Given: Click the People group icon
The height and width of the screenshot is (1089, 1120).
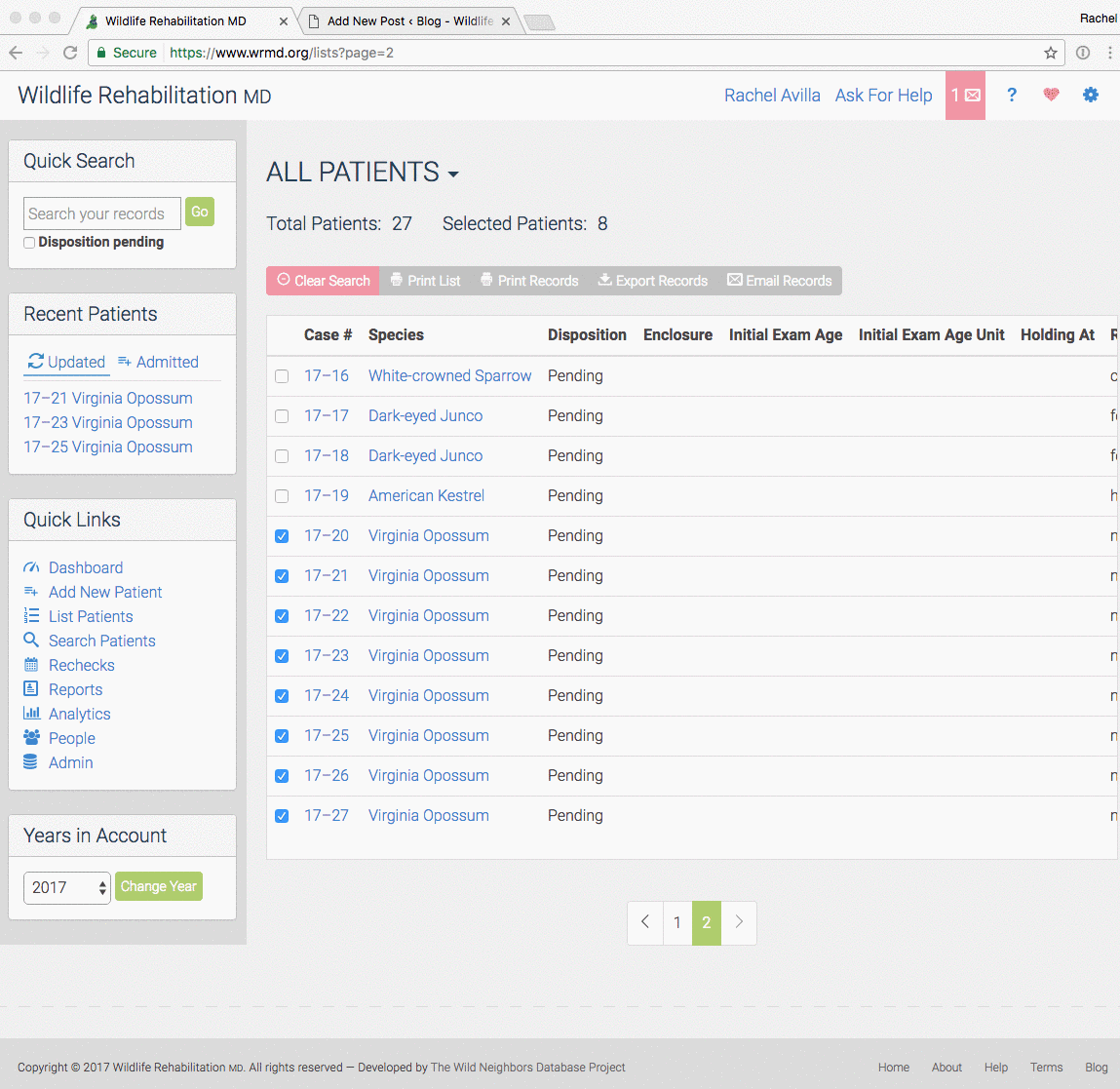Looking at the screenshot, I should coord(31,737).
